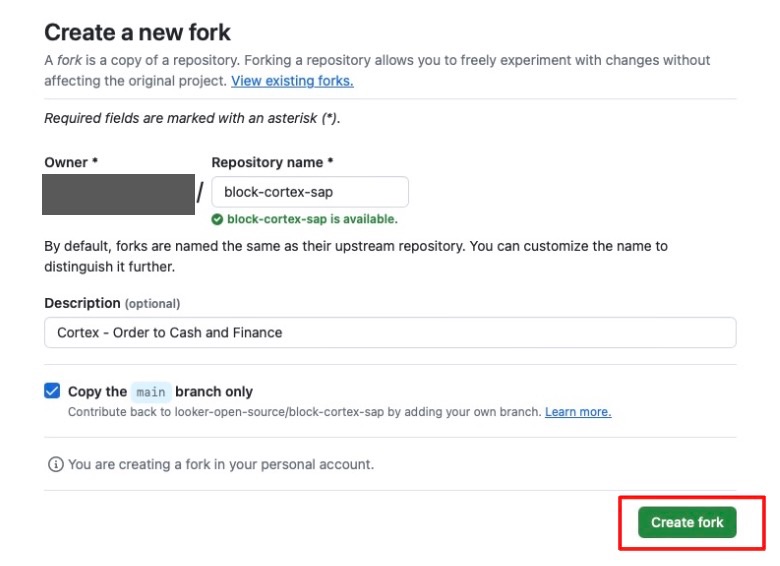Click the green availability checkmark icon
Image resolution: width=780 pixels, height=566 pixels.
point(217,219)
